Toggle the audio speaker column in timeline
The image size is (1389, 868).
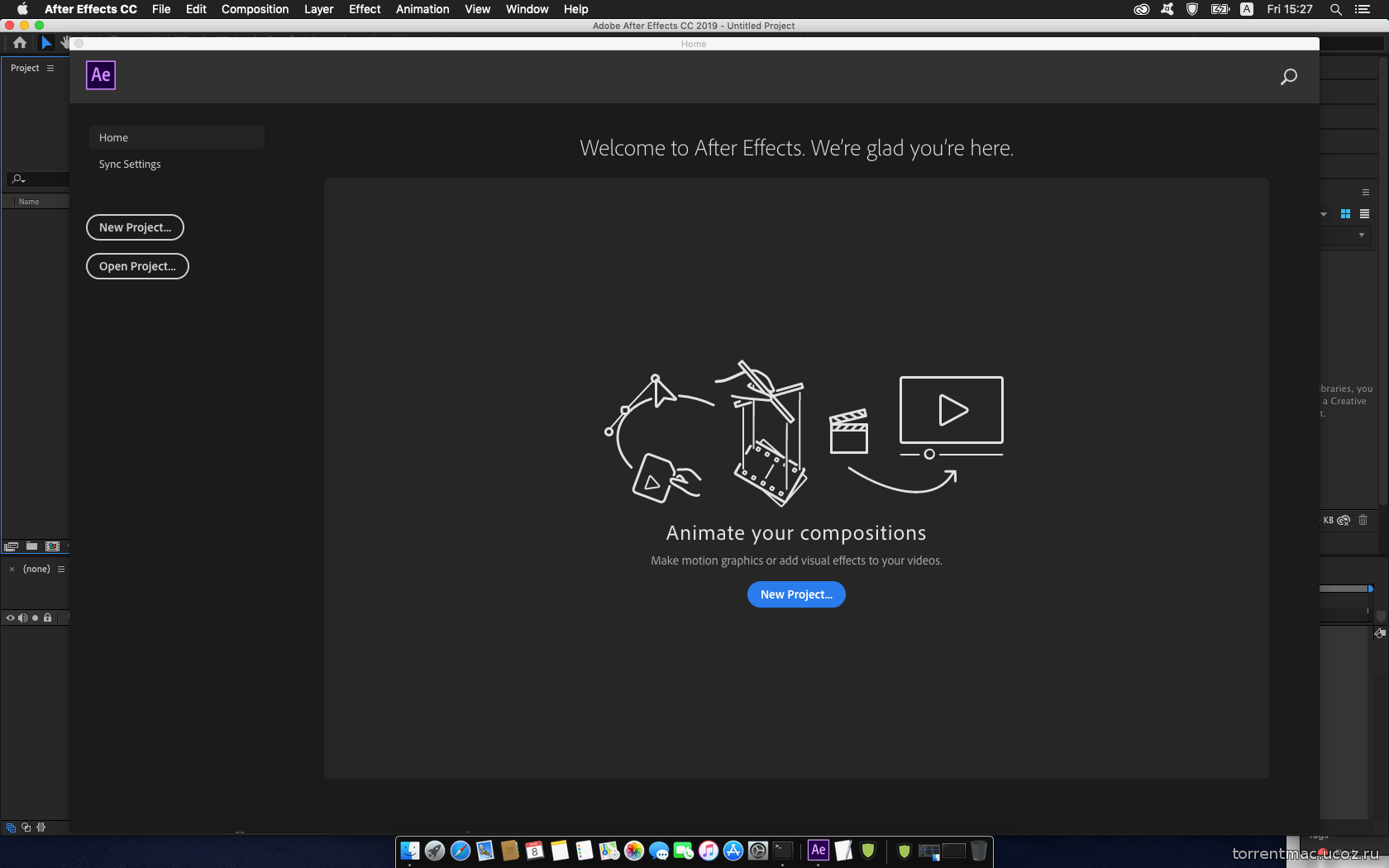pos(23,618)
